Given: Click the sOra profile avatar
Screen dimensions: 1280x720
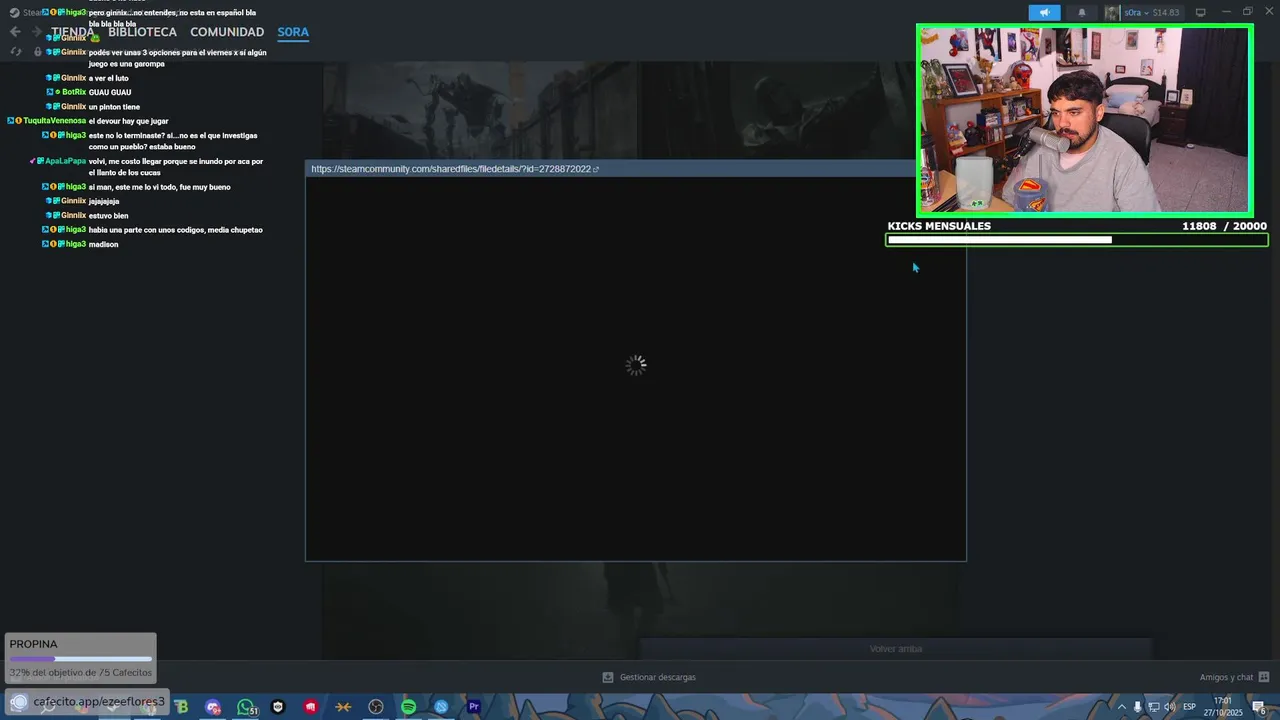Looking at the screenshot, I should (x=1112, y=13).
